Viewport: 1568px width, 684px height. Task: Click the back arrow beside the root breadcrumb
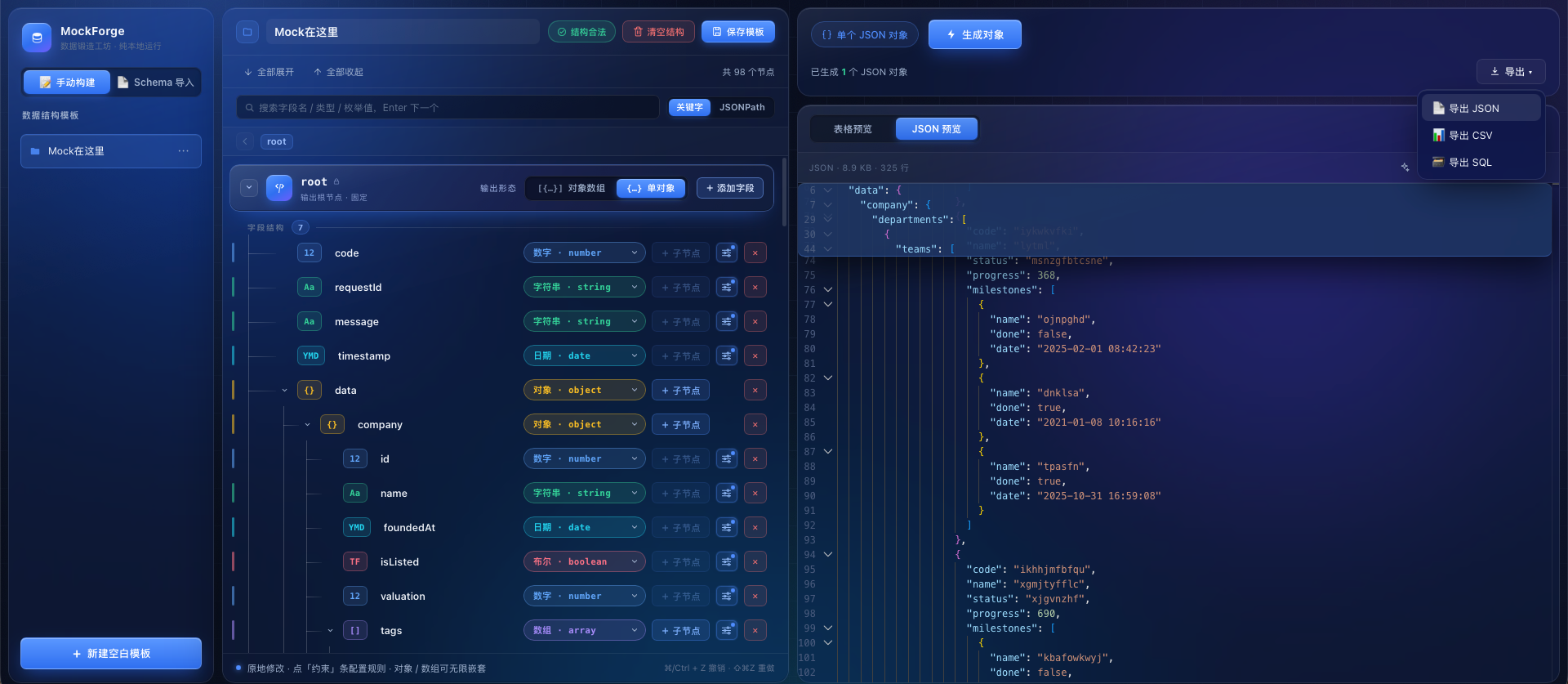245,141
